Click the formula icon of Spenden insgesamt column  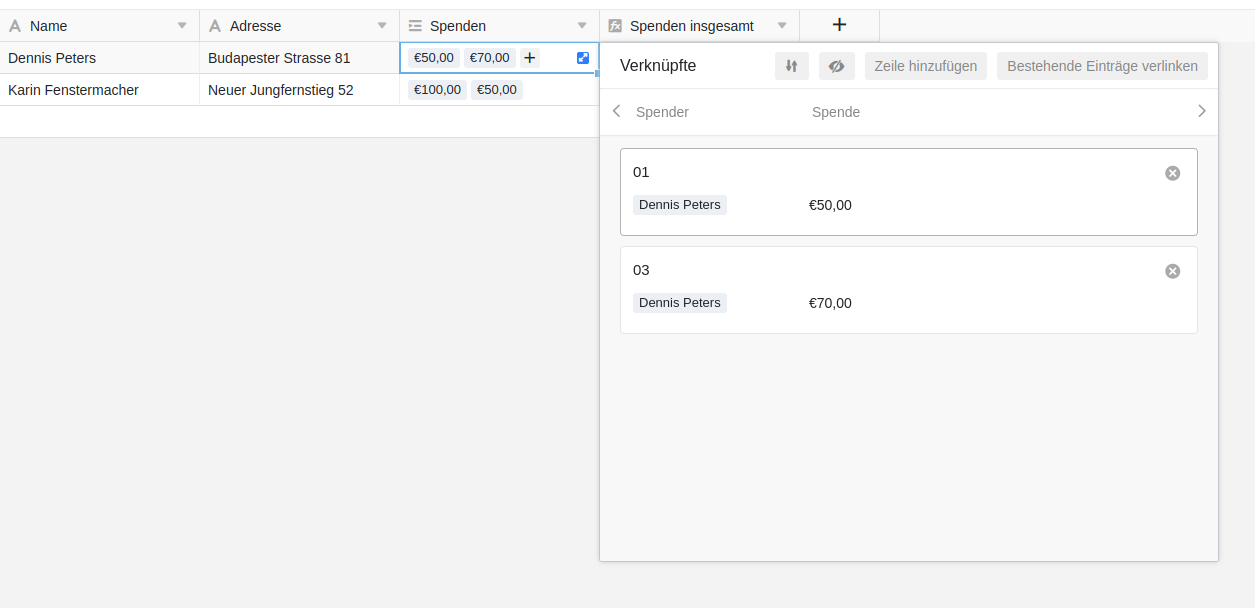click(x=615, y=26)
